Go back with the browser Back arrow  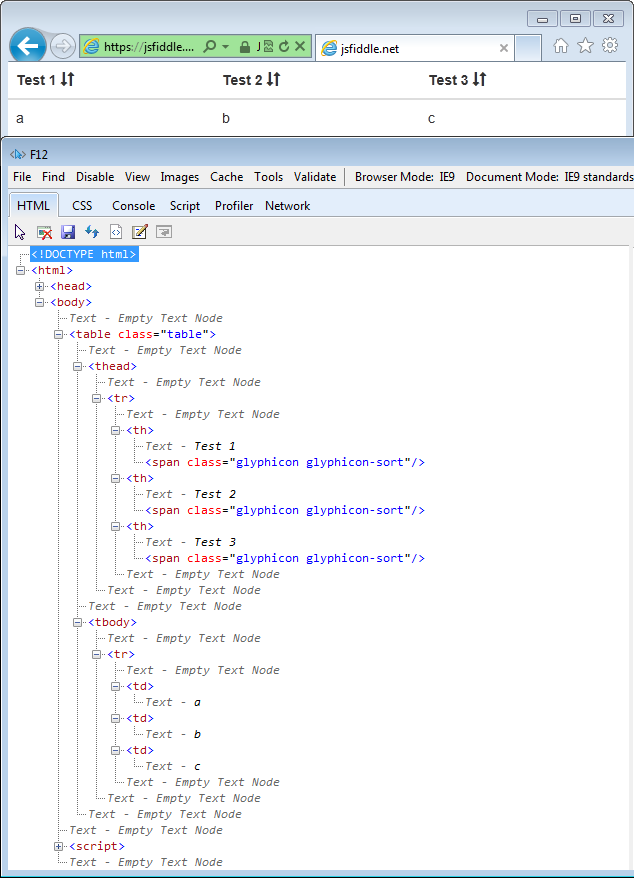click(x=27, y=46)
